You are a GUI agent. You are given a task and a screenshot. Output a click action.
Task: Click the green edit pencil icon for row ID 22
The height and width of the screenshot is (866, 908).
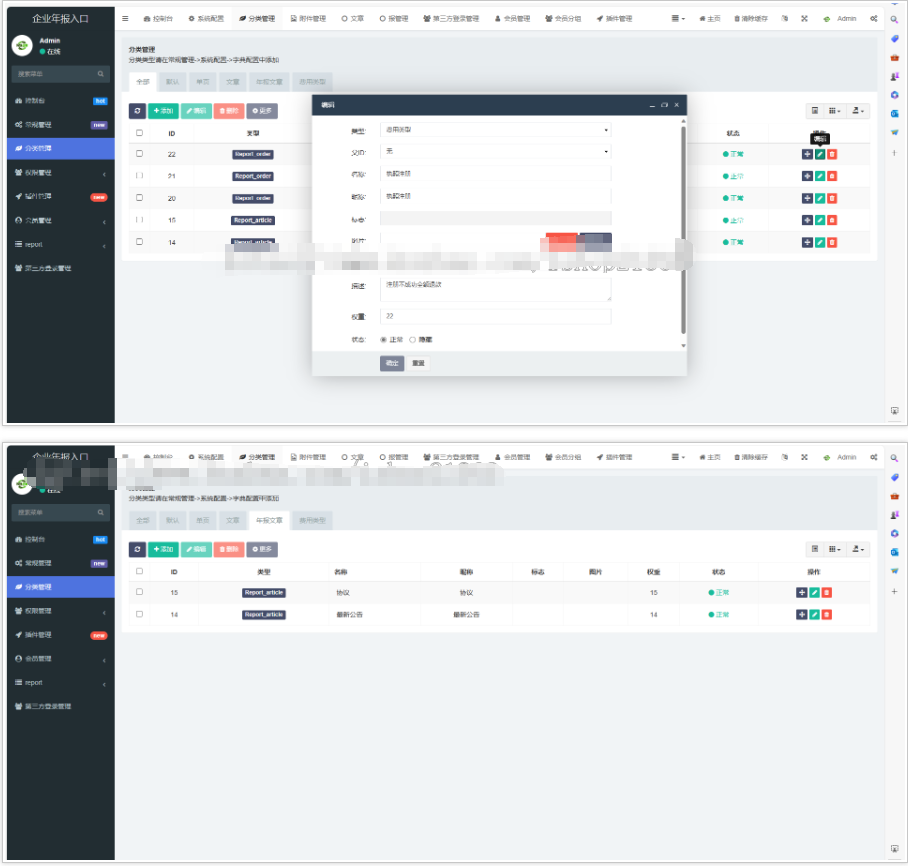pyautogui.click(x=820, y=154)
